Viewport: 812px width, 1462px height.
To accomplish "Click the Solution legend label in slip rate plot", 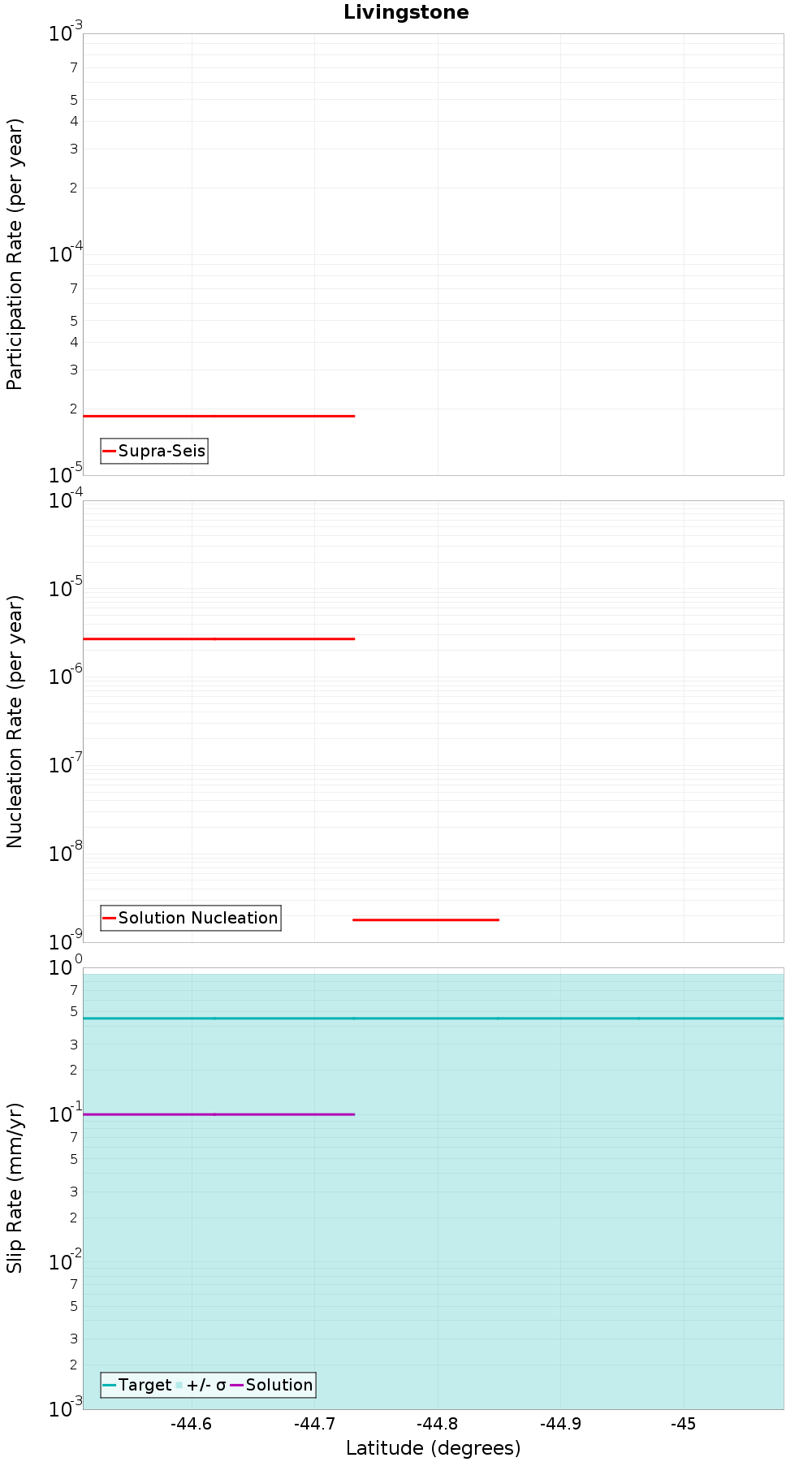I will pyautogui.click(x=279, y=1385).
